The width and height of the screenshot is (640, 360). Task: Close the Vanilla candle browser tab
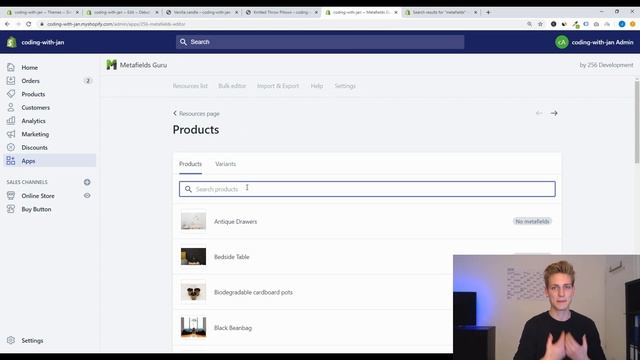(x=236, y=12)
